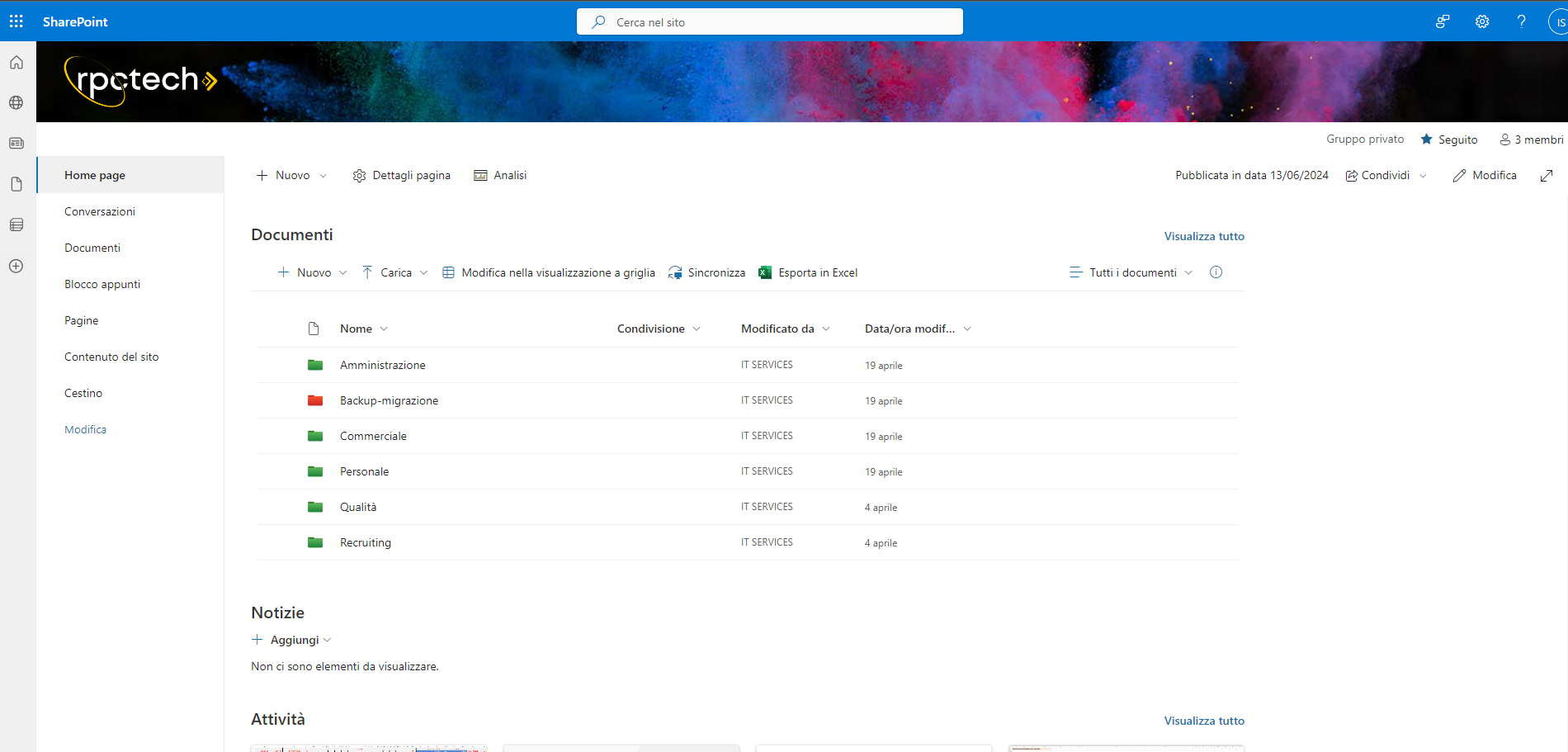
Task: Expand page to full screen icon
Action: pyautogui.click(x=1547, y=176)
